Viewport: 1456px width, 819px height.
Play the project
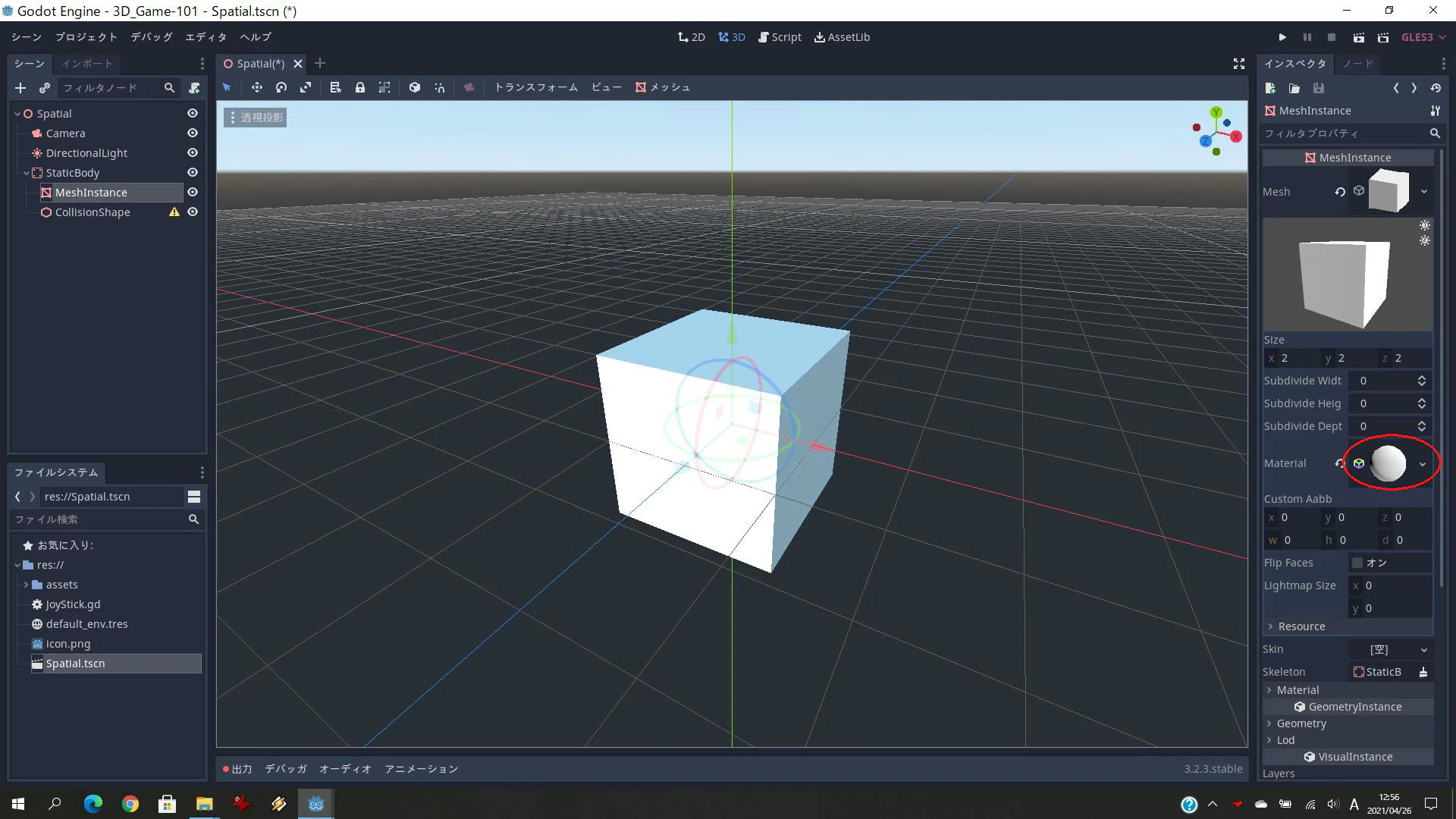[x=1282, y=37]
